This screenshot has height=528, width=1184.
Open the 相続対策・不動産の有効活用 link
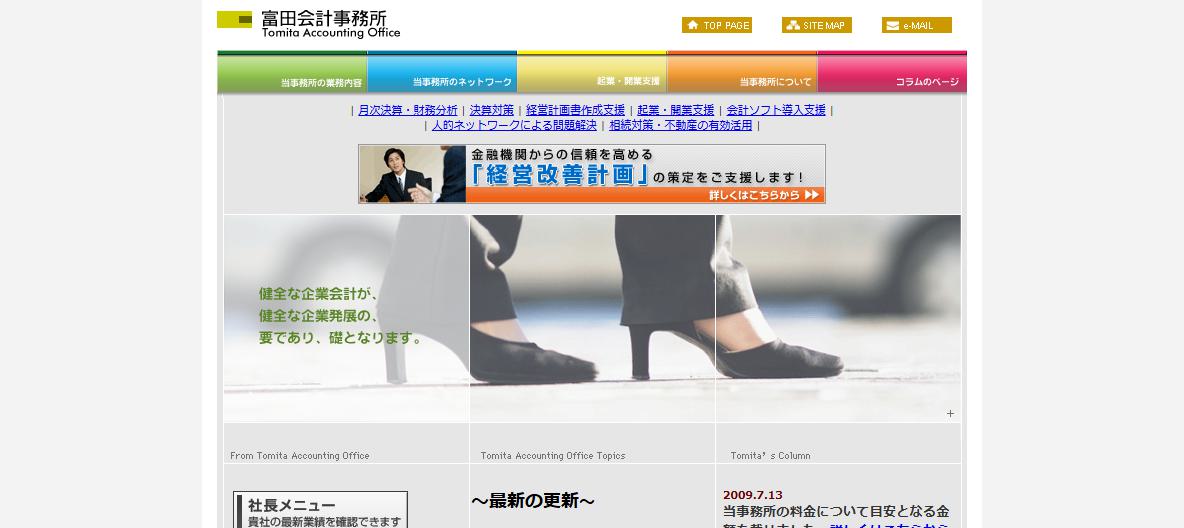coord(681,125)
